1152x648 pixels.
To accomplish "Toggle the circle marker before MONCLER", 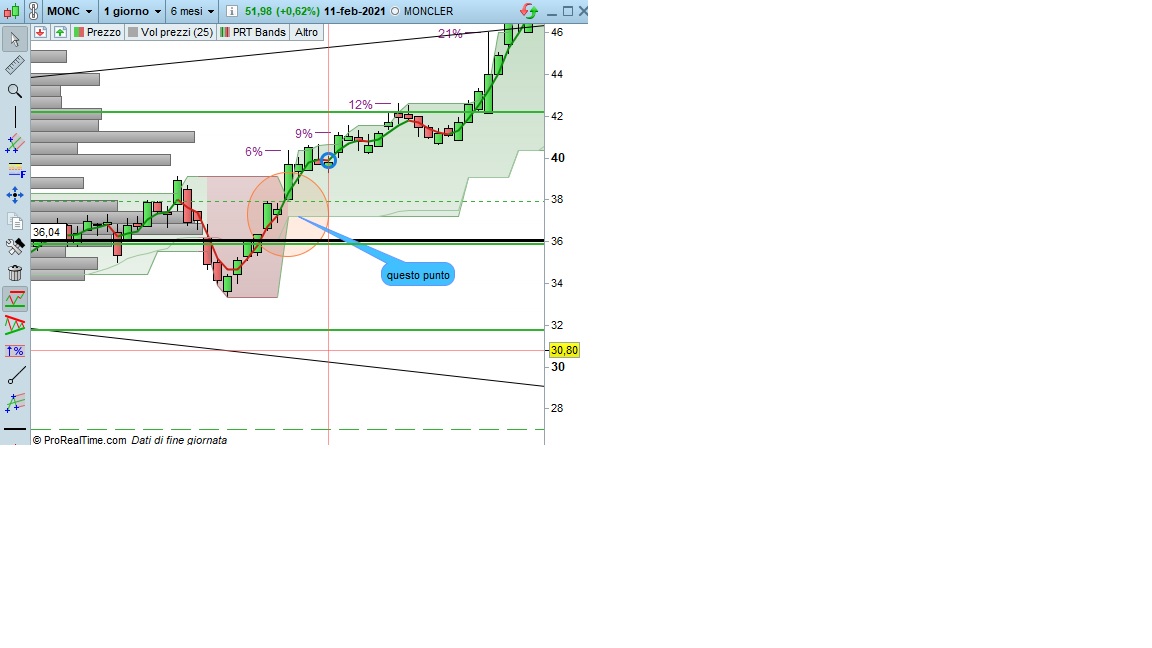I will [395, 12].
